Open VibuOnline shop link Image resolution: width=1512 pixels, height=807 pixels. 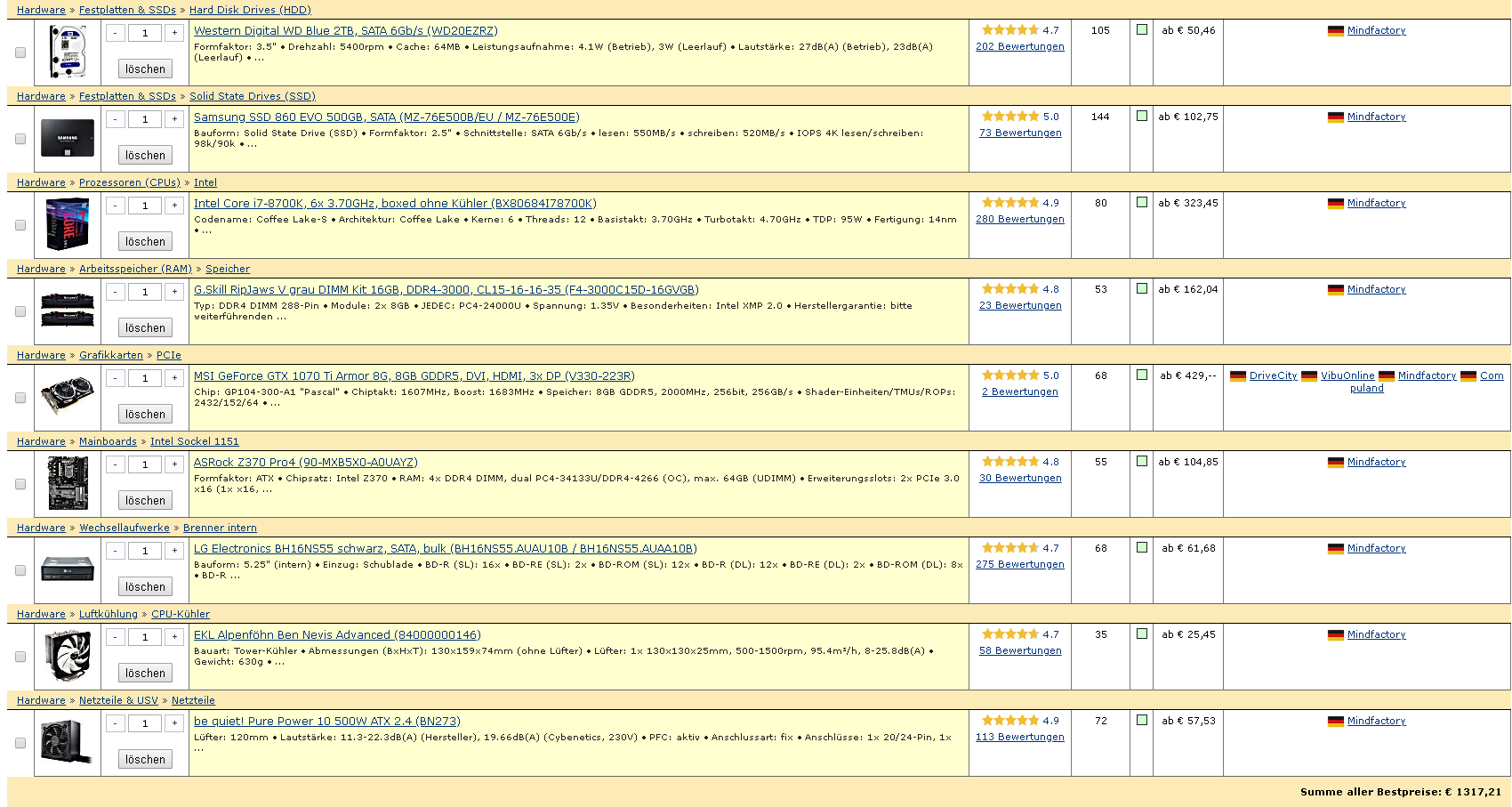tap(1347, 375)
